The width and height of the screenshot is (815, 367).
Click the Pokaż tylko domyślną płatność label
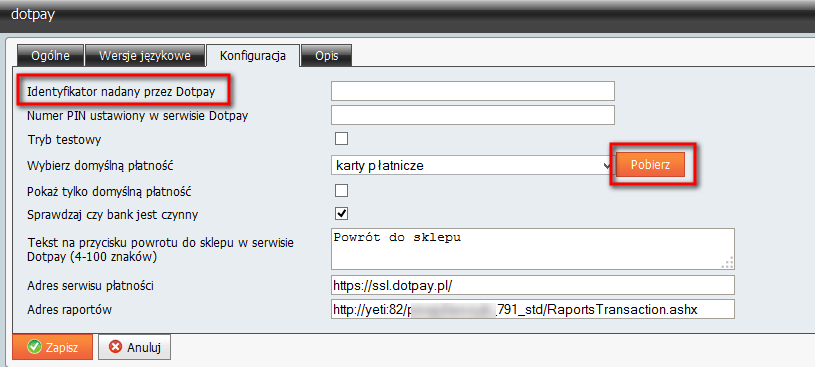(109, 191)
